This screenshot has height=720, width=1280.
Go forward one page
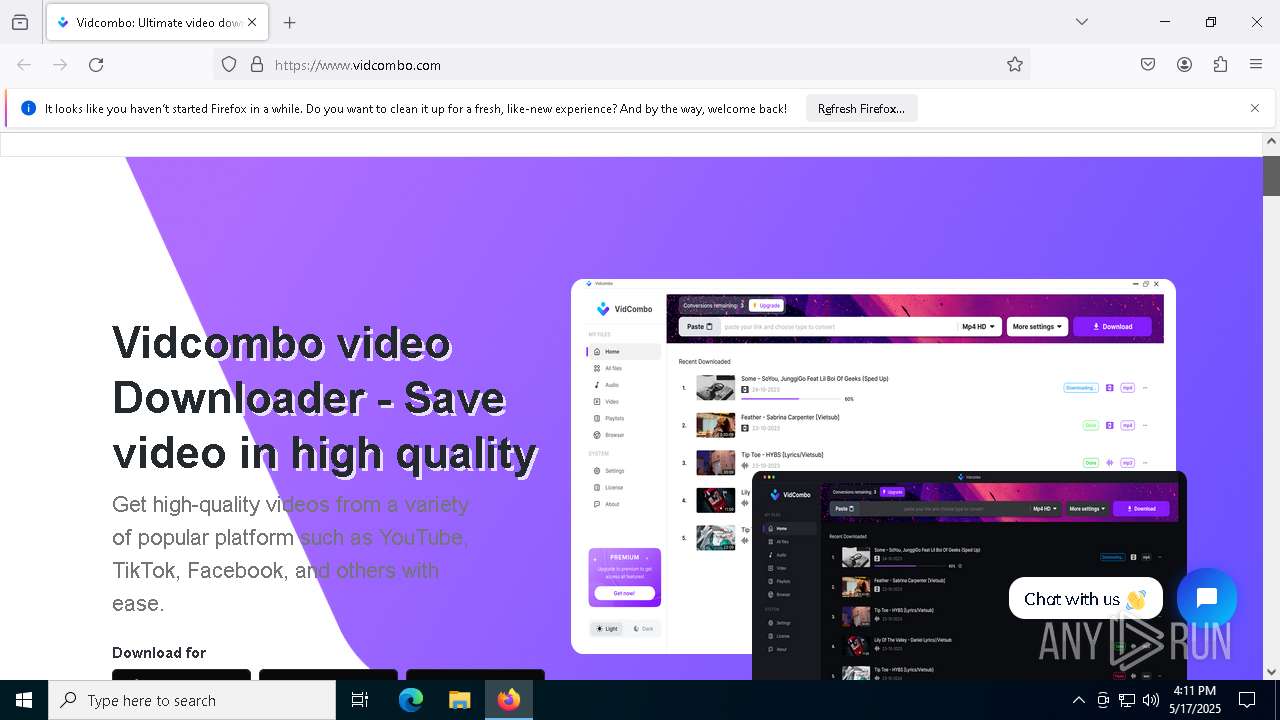60,65
